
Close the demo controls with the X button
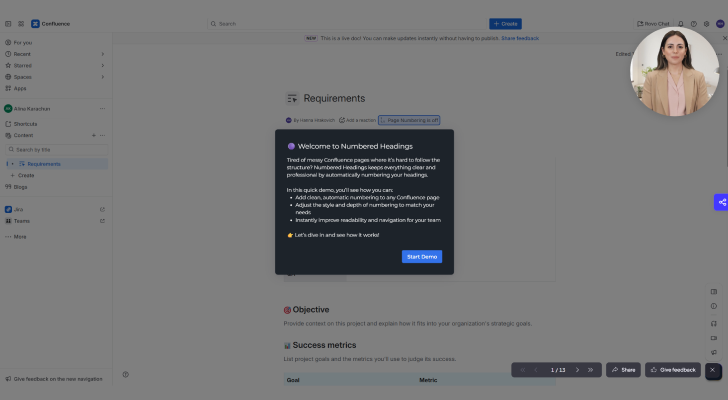click(713, 370)
